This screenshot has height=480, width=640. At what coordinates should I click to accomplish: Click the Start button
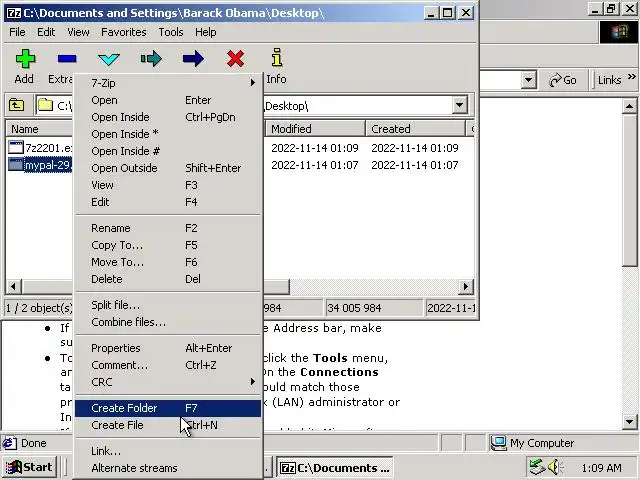click(29, 467)
